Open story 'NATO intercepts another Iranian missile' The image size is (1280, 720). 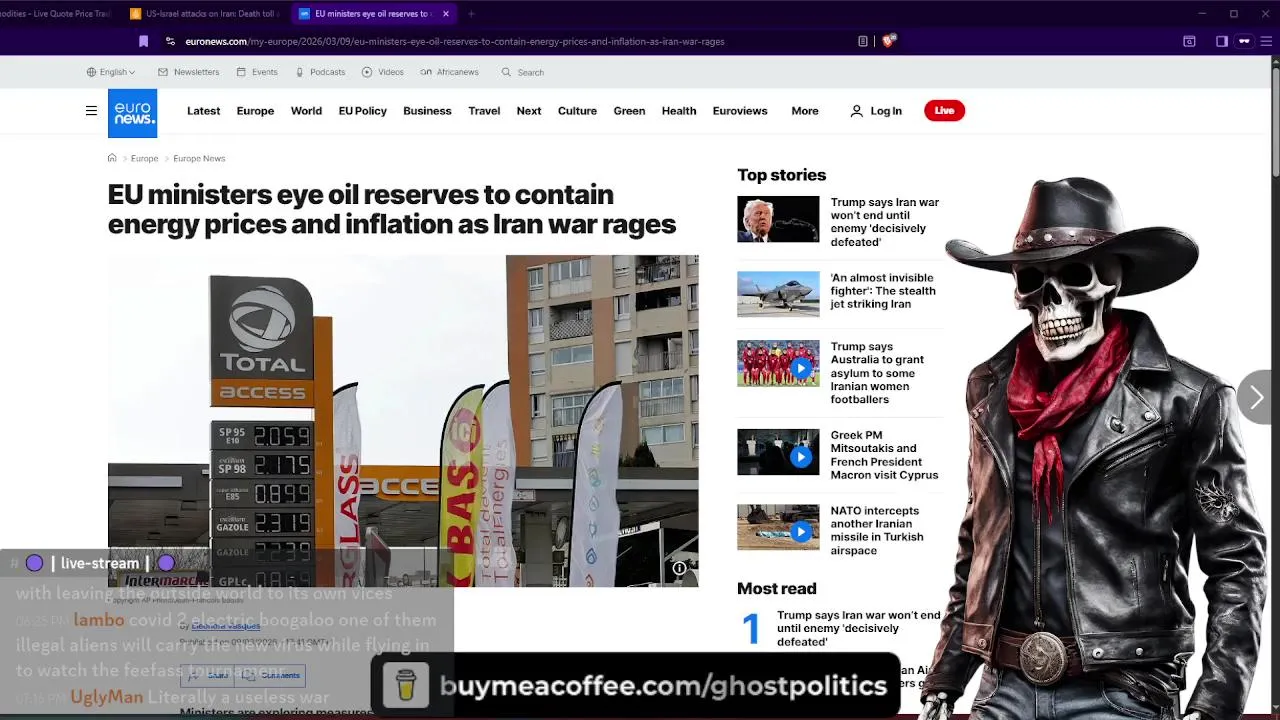(x=877, y=530)
